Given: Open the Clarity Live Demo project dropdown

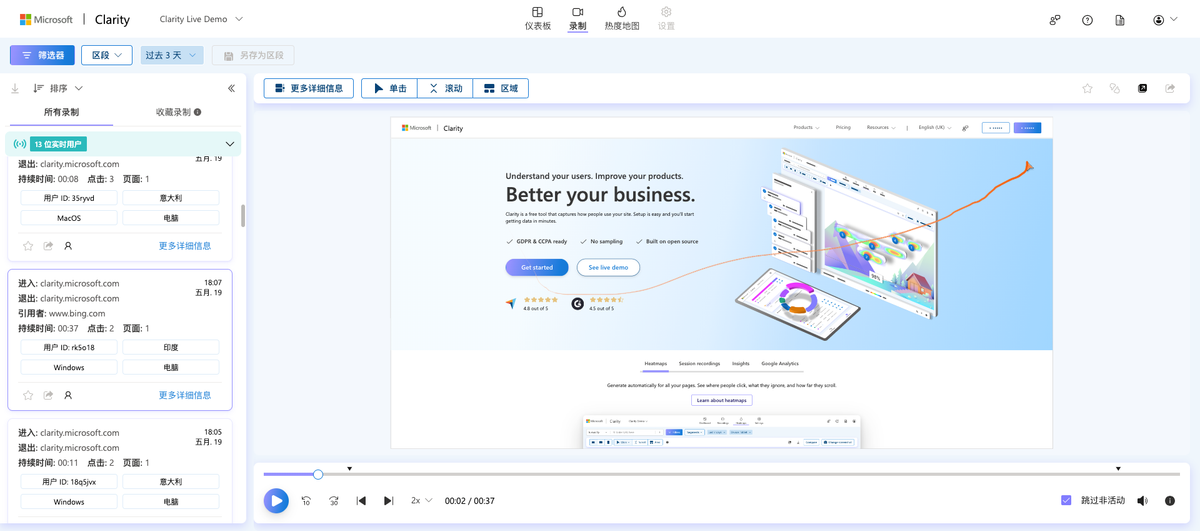Looking at the screenshot, I should (x=201, y=19).
